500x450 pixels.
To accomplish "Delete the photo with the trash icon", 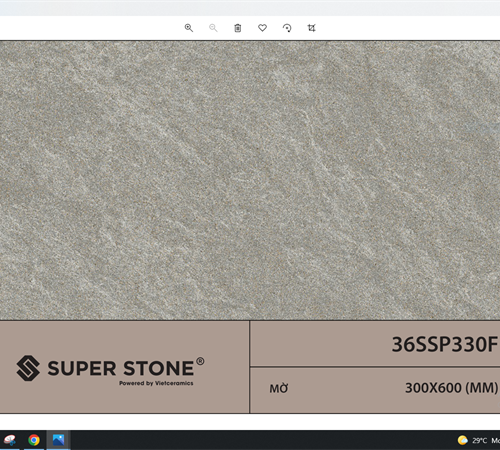I will pos(238,28).
